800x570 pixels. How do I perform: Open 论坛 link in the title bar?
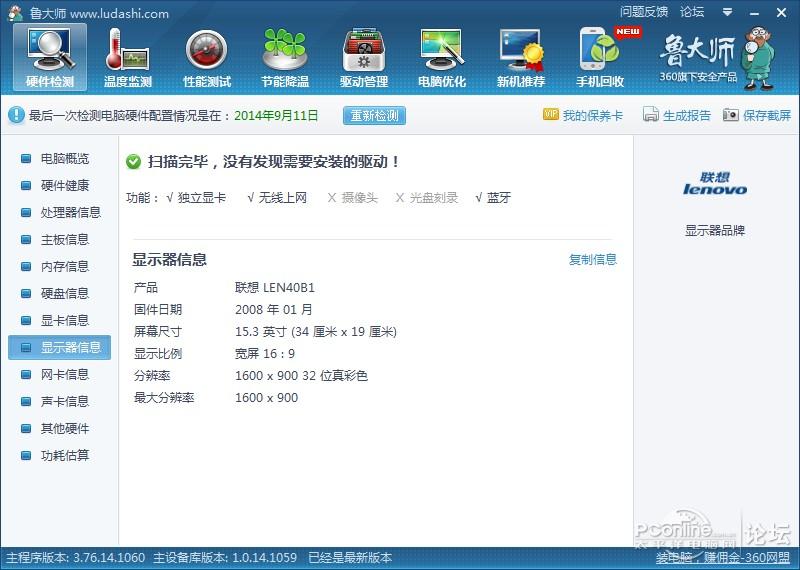[692, 12]
